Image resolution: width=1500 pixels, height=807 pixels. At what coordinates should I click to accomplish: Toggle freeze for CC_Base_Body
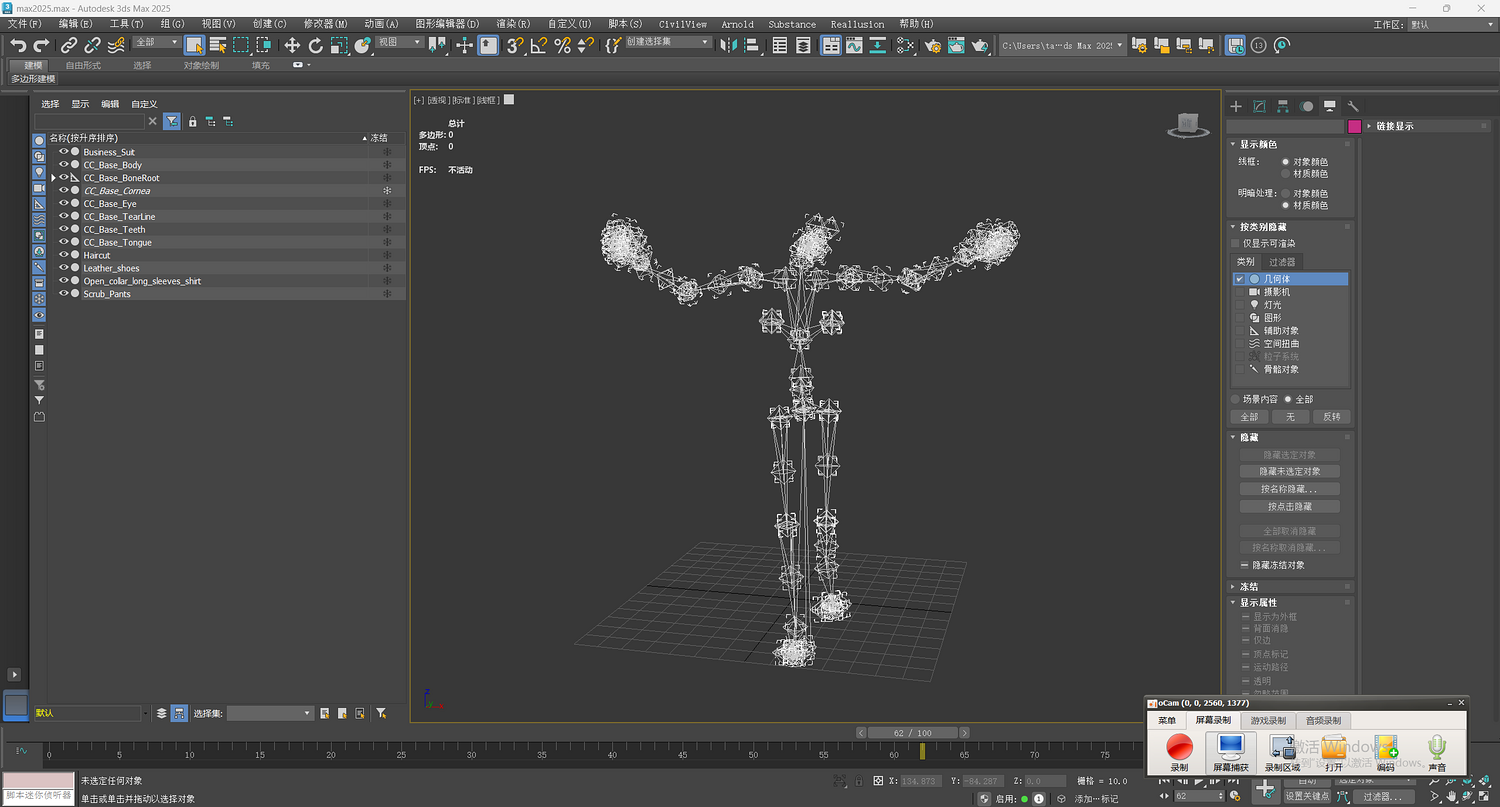(x=387, y=165)
